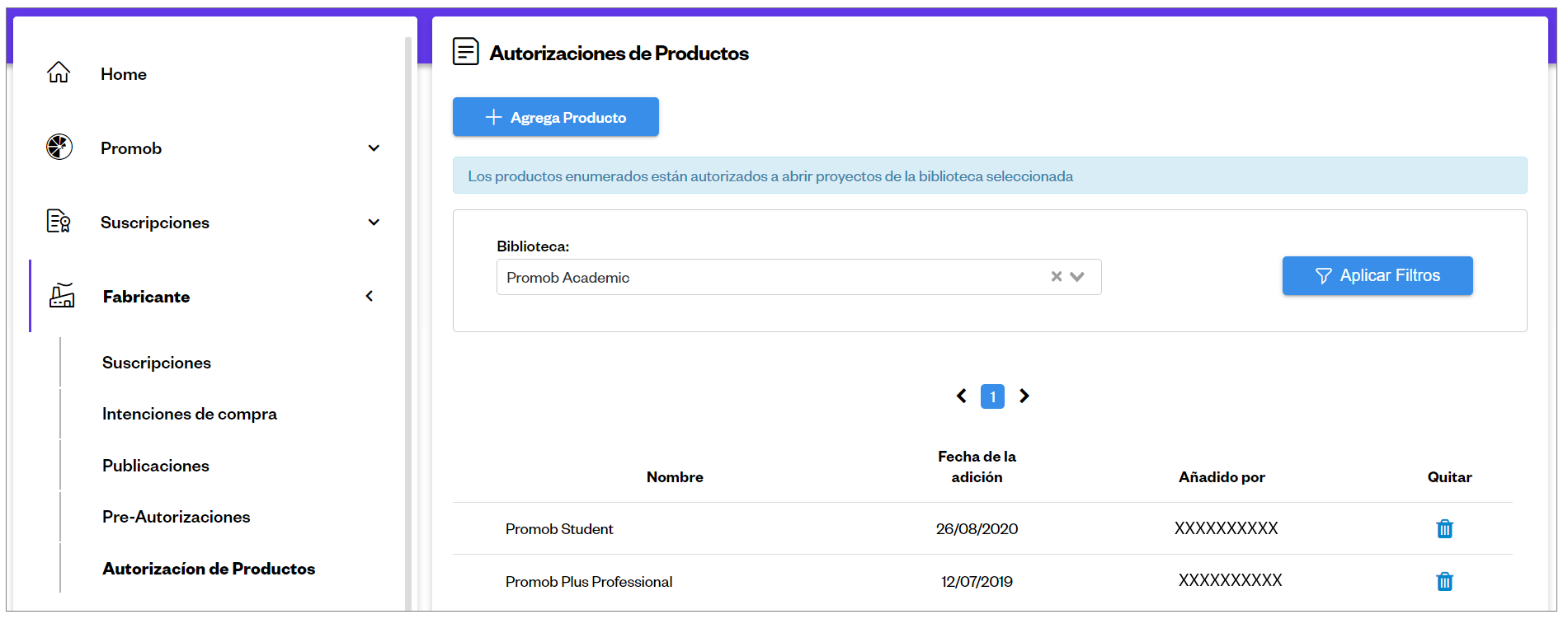Click the Quitar column header
The width and height of the screenshot is (1568, 619).
pos(1449,477)
